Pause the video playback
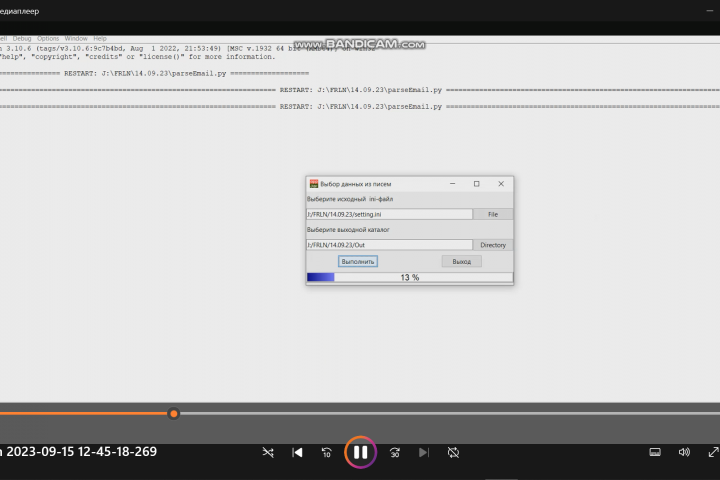The height and width of the screenshot is (480, 720). click(360, 452)
